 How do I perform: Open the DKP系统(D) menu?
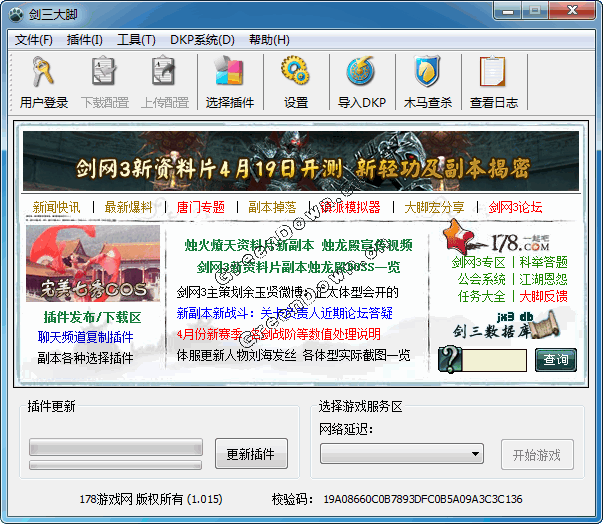(202, 40)
